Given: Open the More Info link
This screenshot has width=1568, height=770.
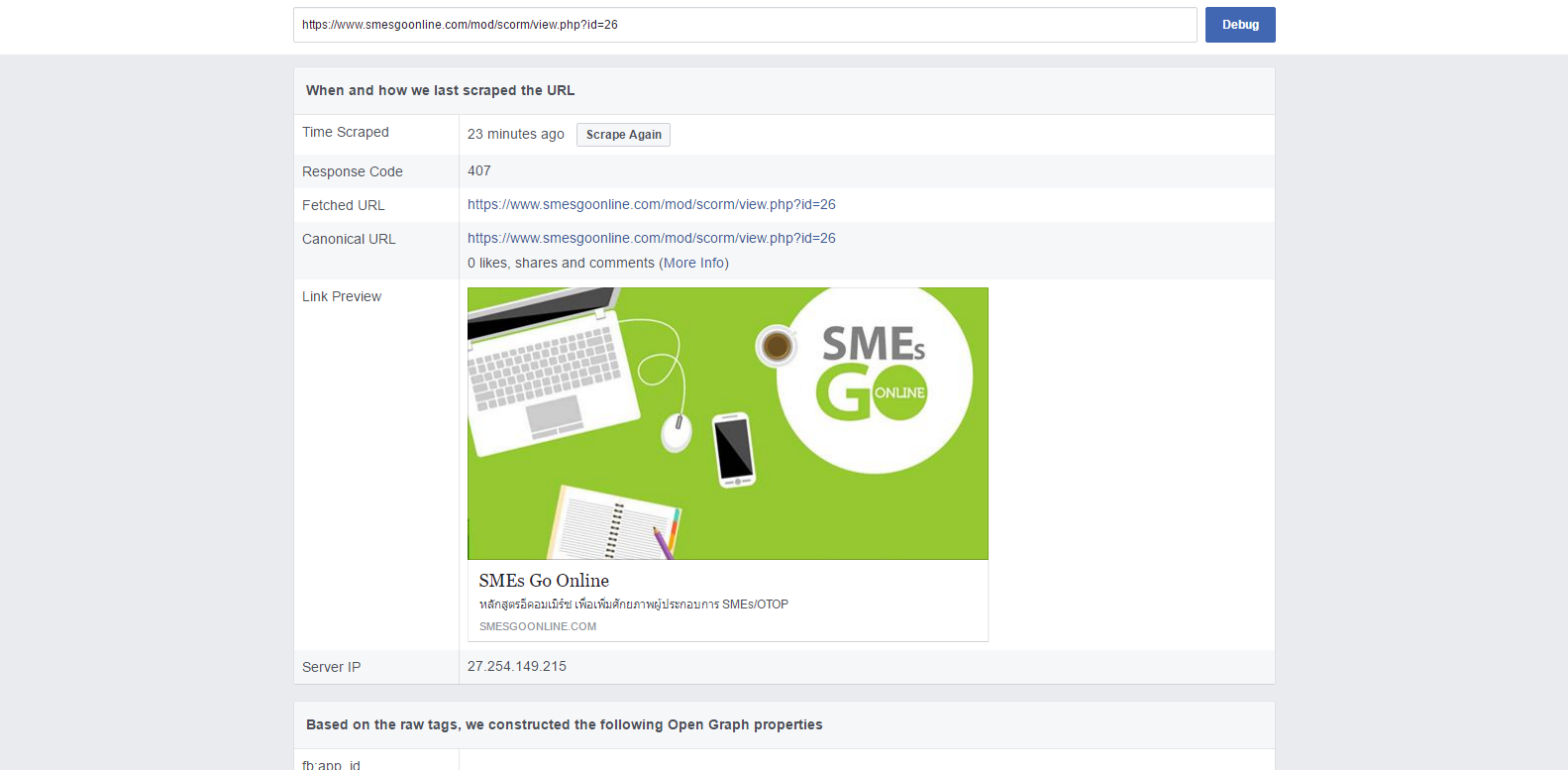Looking at the screenshot, I should [695, 263].
